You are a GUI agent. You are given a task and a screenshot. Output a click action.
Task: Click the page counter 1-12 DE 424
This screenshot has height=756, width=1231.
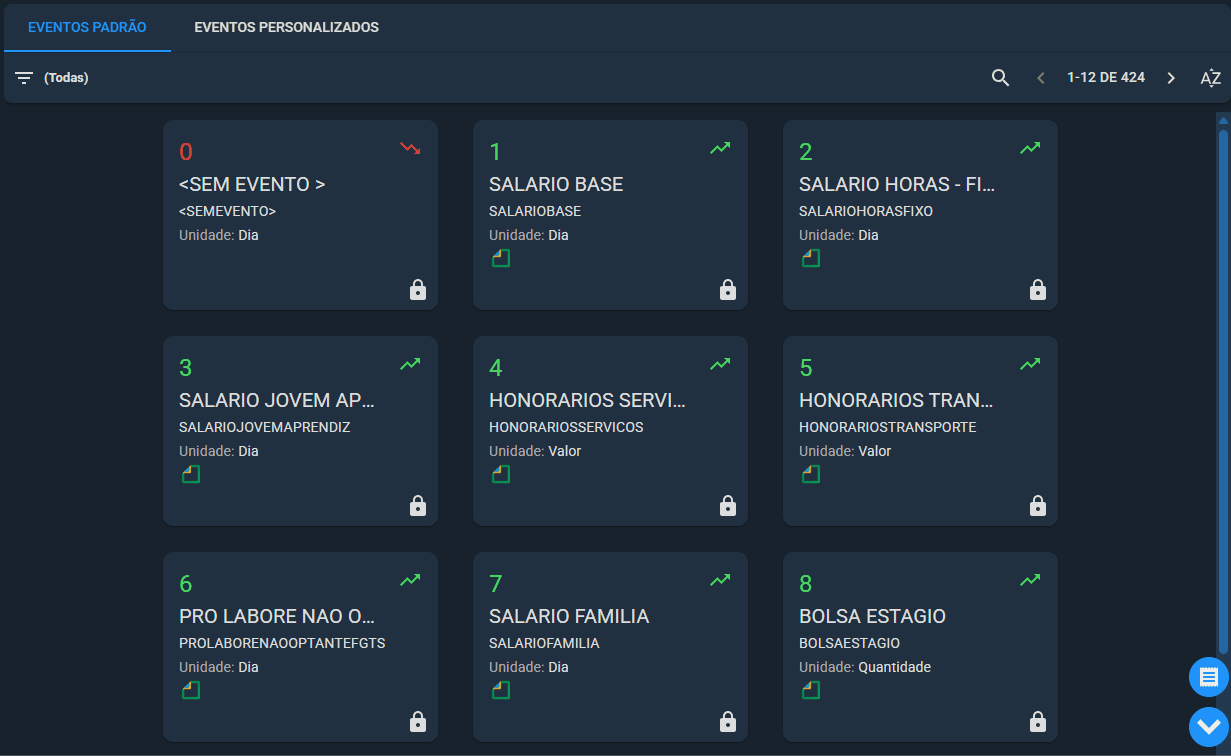pos(1106,78)
